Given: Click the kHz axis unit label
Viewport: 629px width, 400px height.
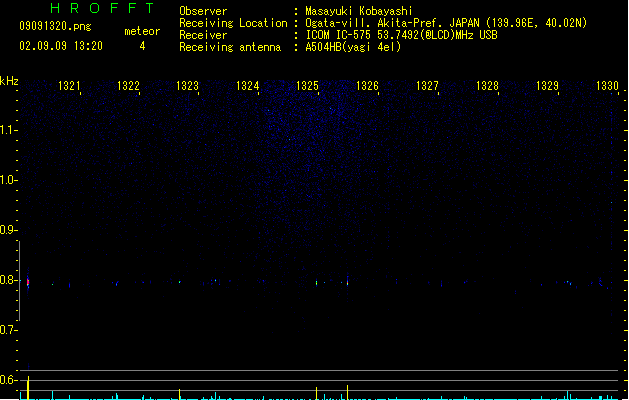Looking at the screenshot, I should tap(9, 81).
